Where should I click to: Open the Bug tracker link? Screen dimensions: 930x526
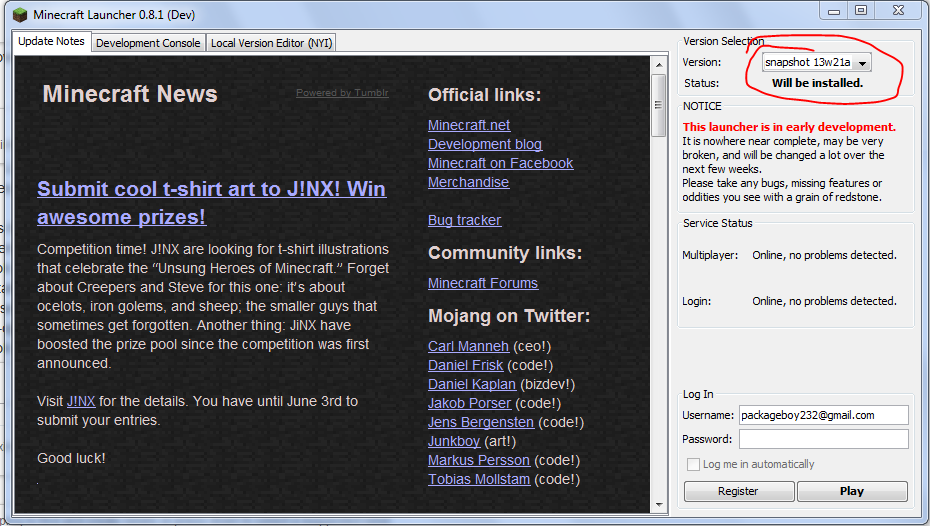(464, 220)
